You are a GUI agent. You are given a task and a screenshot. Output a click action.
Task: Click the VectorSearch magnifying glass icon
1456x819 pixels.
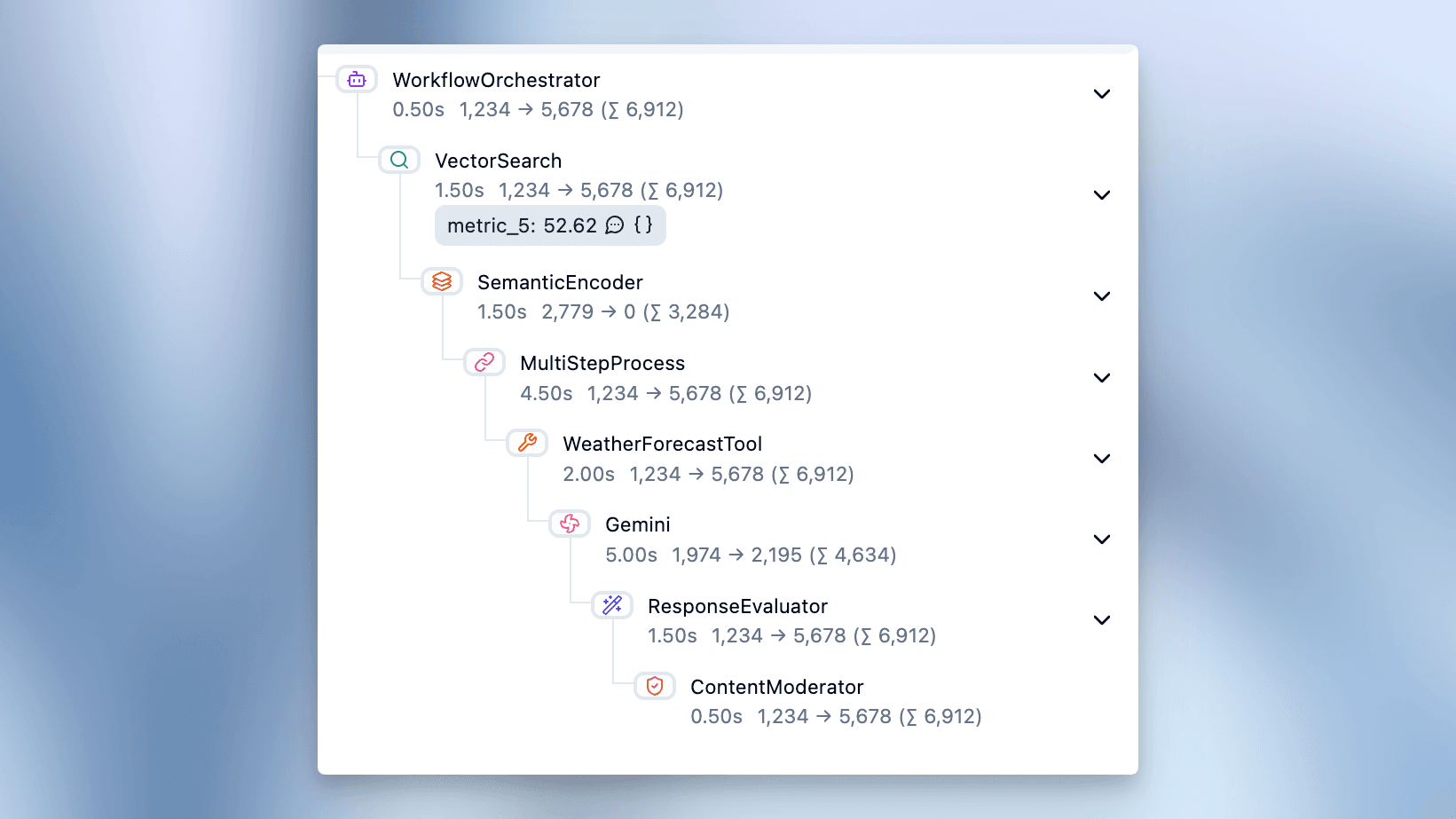[398, 160]
